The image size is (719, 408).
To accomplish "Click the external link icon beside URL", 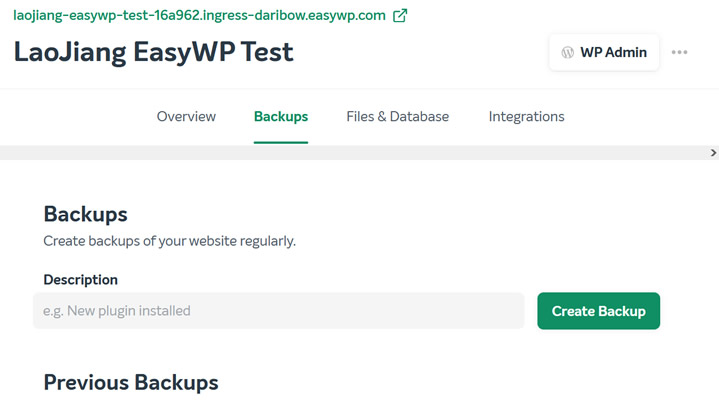I will [400, 15].
